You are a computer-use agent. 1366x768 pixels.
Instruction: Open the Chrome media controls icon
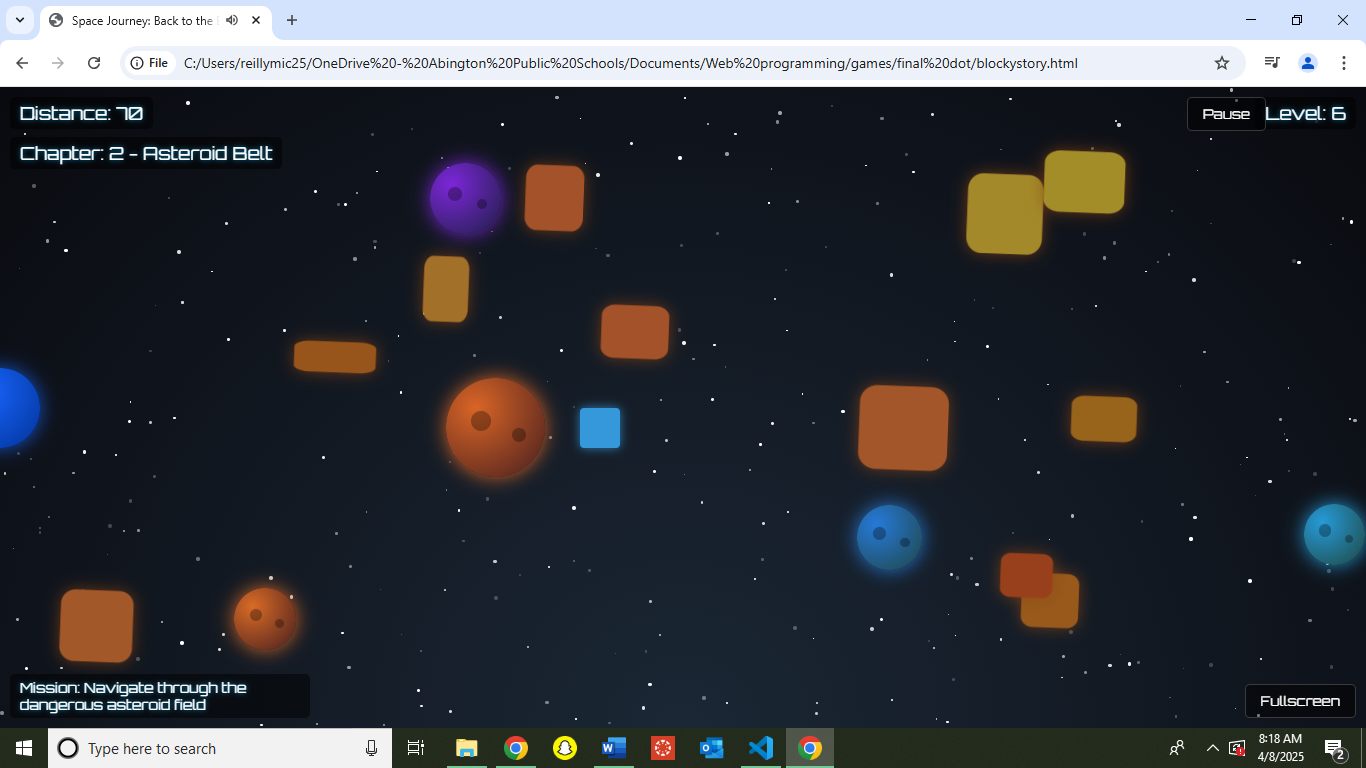click(1271, 63)
